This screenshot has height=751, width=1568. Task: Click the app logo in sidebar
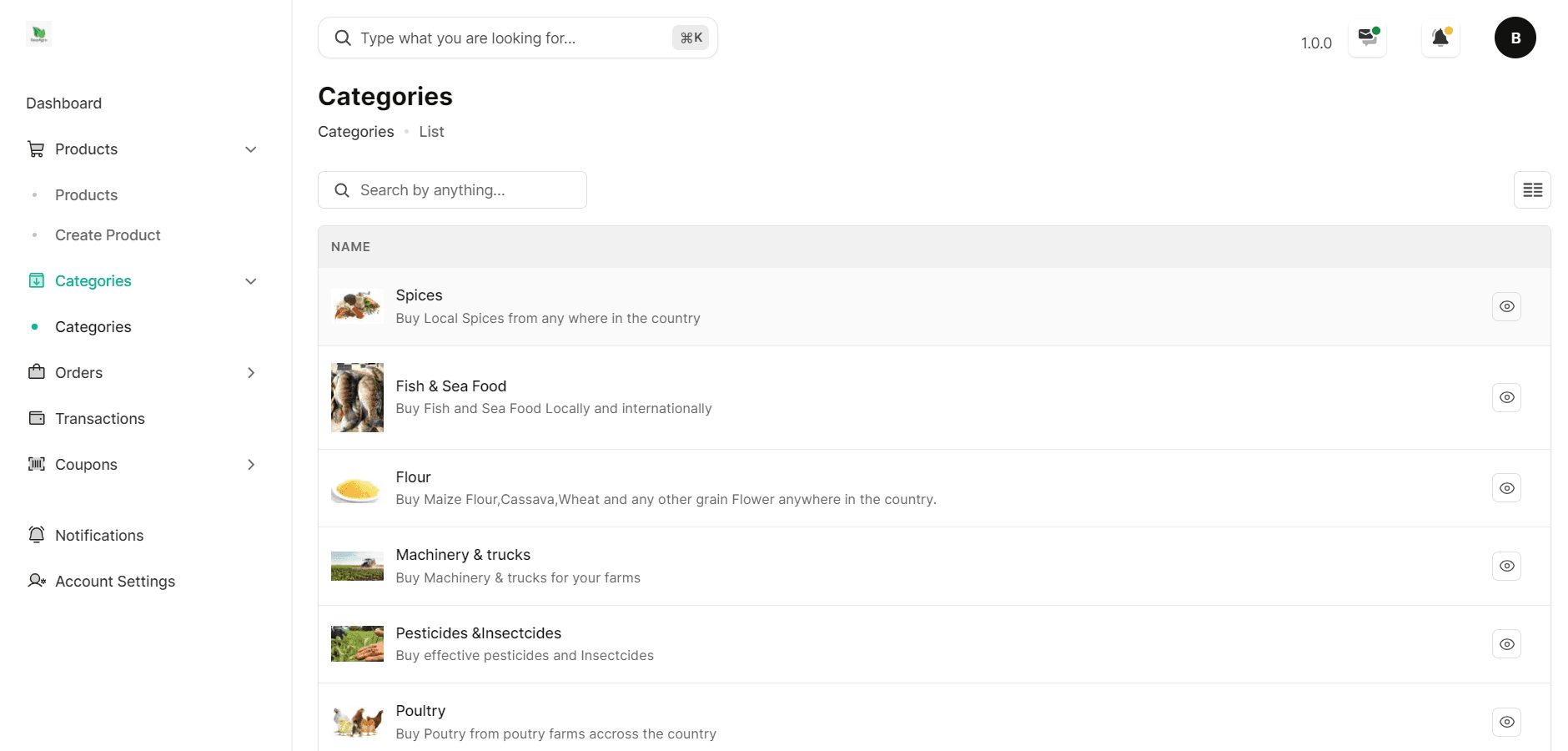pyautogui.click(x=39, y=34)
